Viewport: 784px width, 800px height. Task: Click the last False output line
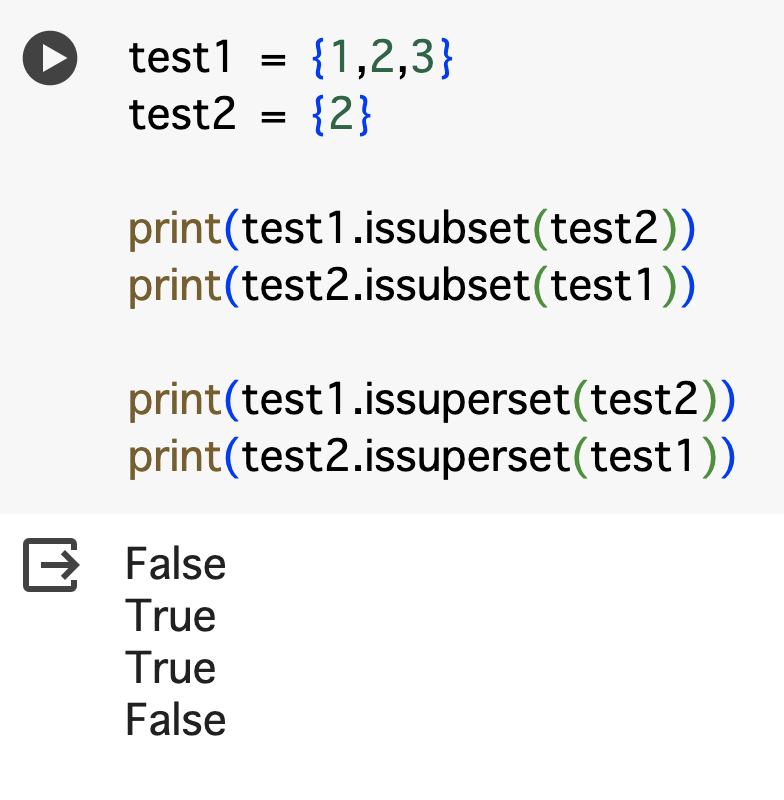(175, 719)
